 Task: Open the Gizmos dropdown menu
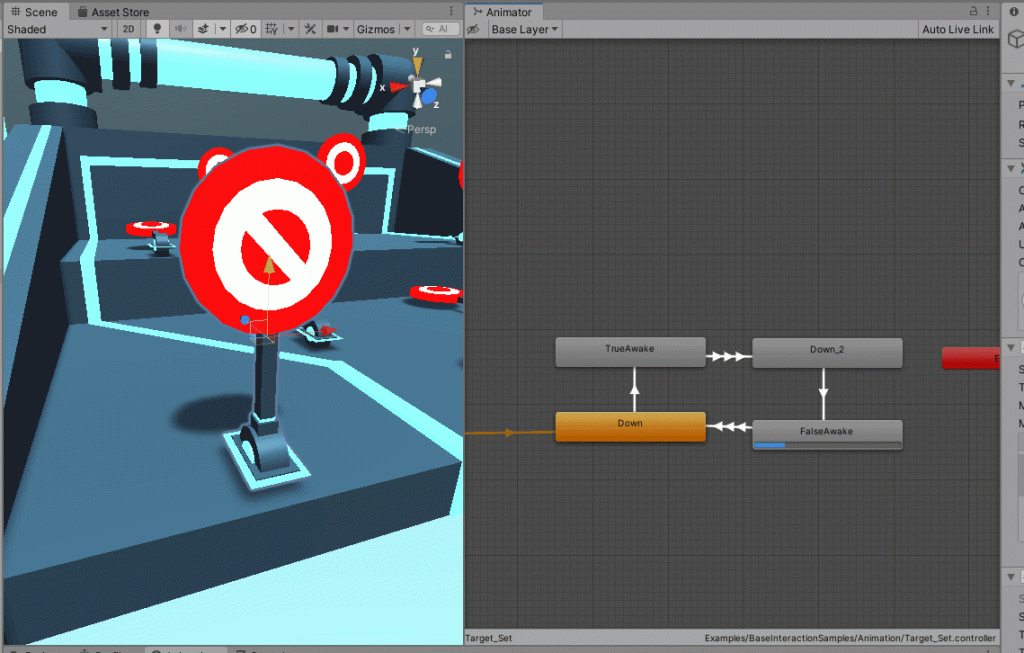click(x=381, y=29)
